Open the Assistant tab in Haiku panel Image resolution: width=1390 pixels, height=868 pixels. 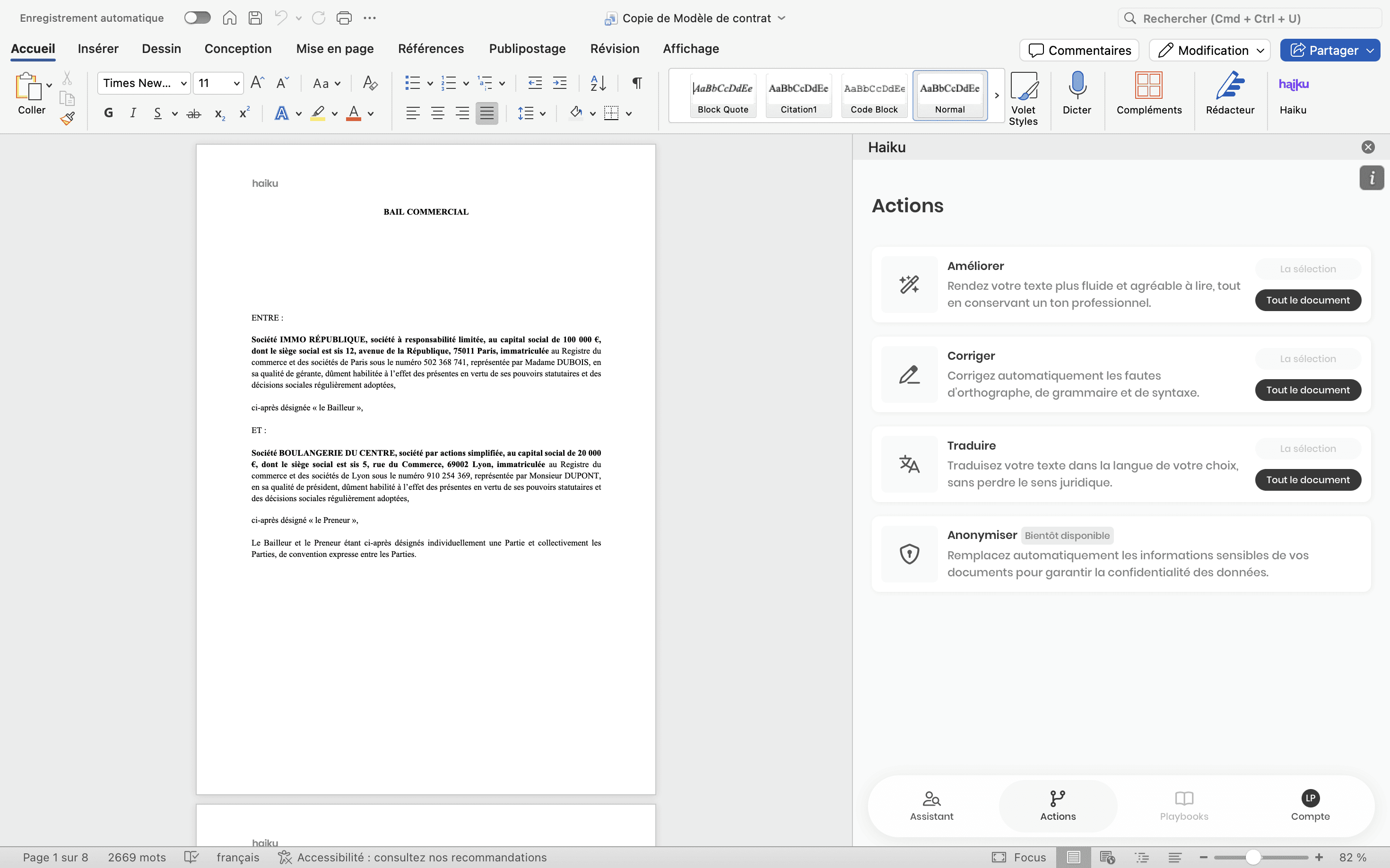coord(931,806)
